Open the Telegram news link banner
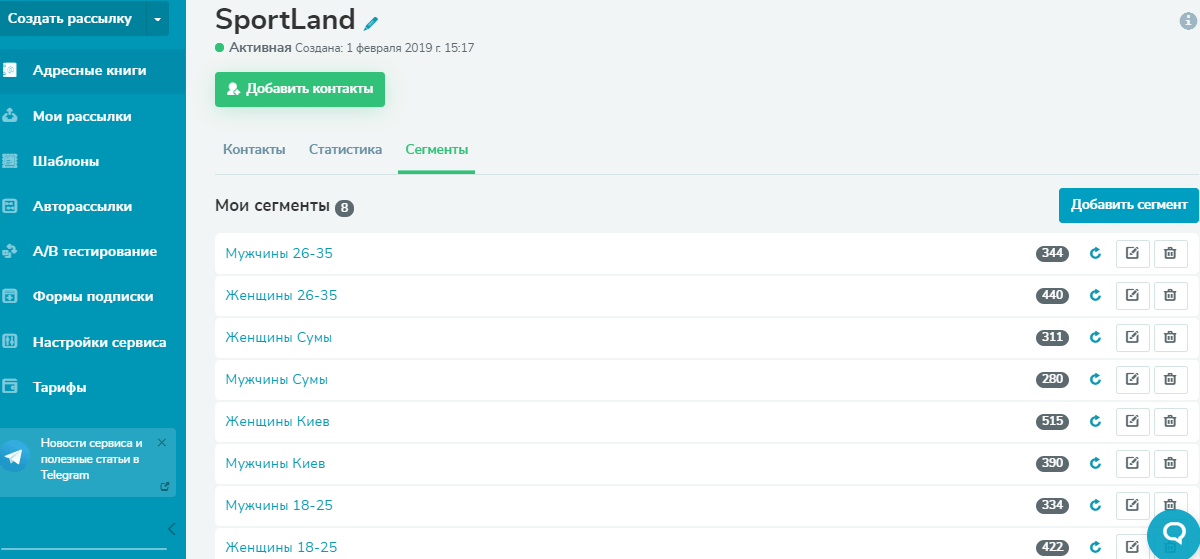This screenshot has width=1200, height=559. [90, 459]
